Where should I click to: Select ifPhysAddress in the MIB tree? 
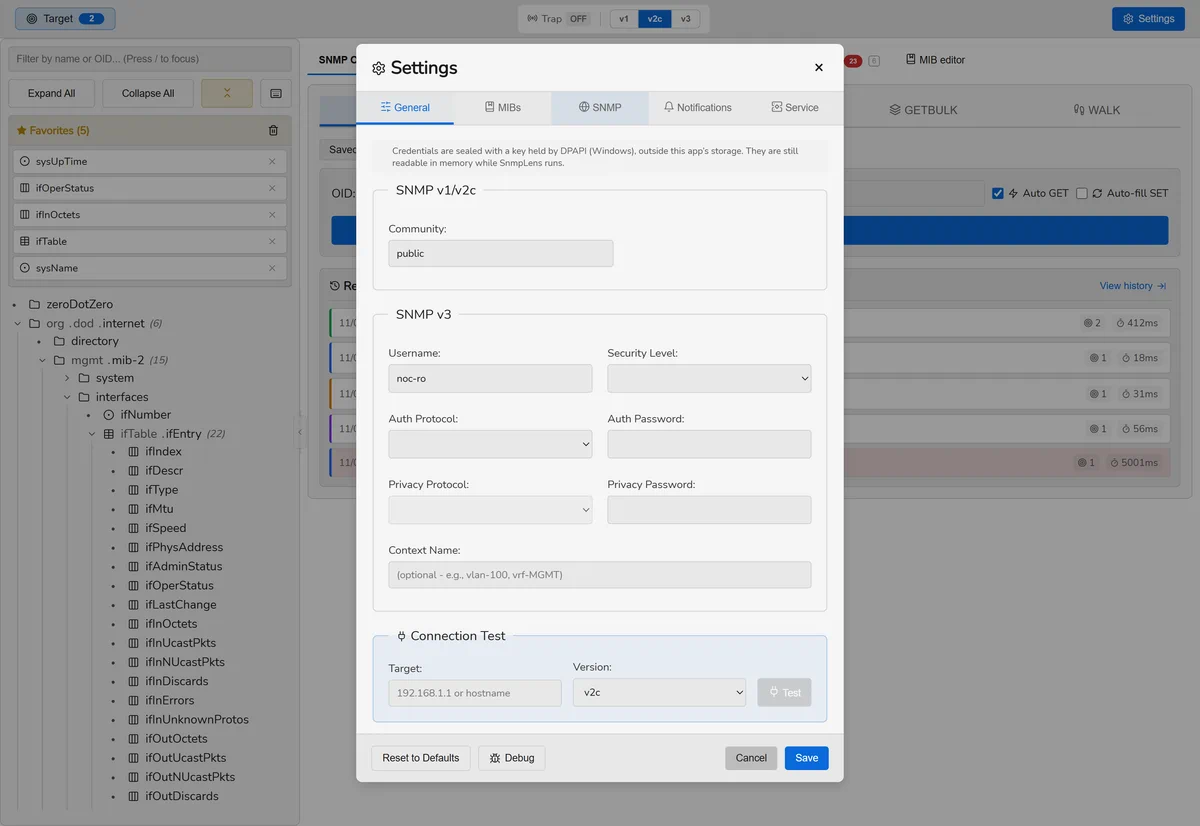(x=184, y=547)
